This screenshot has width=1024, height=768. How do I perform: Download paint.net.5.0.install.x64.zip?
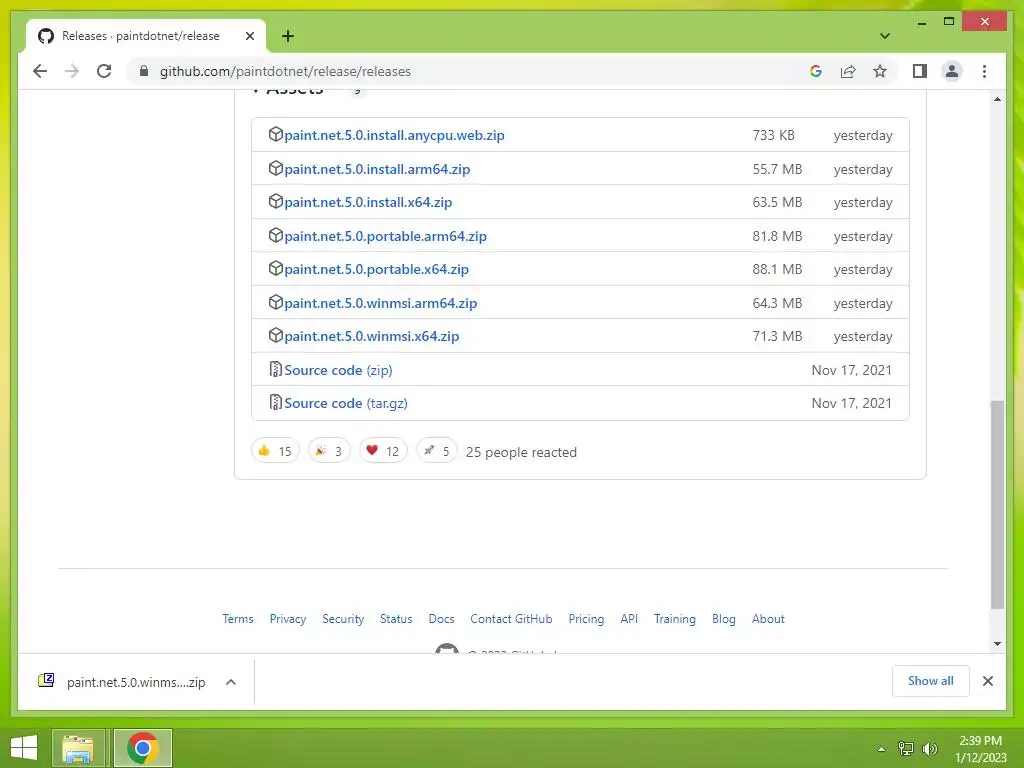point(368,202)
